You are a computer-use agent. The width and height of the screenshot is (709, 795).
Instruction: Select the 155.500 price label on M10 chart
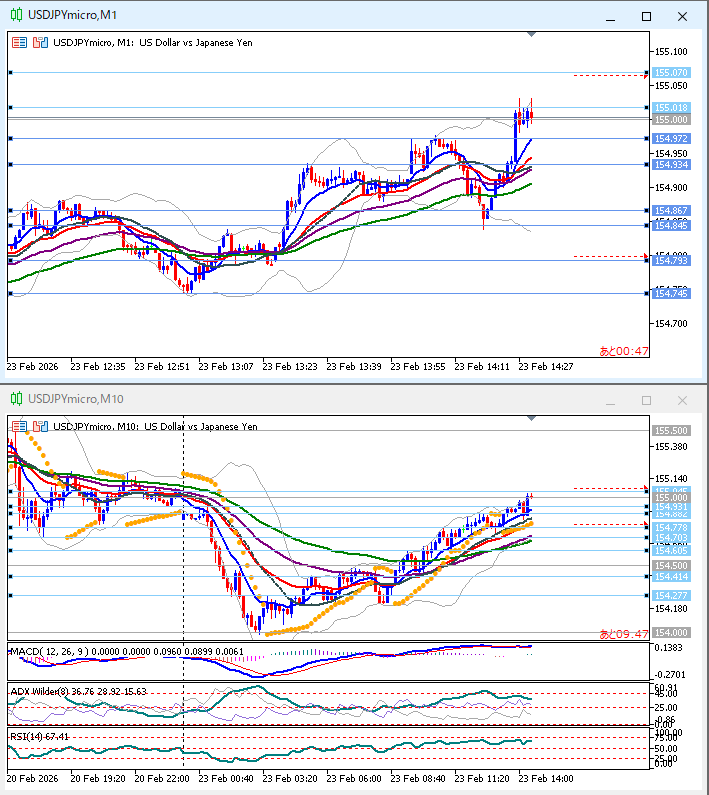coord(670,430)
